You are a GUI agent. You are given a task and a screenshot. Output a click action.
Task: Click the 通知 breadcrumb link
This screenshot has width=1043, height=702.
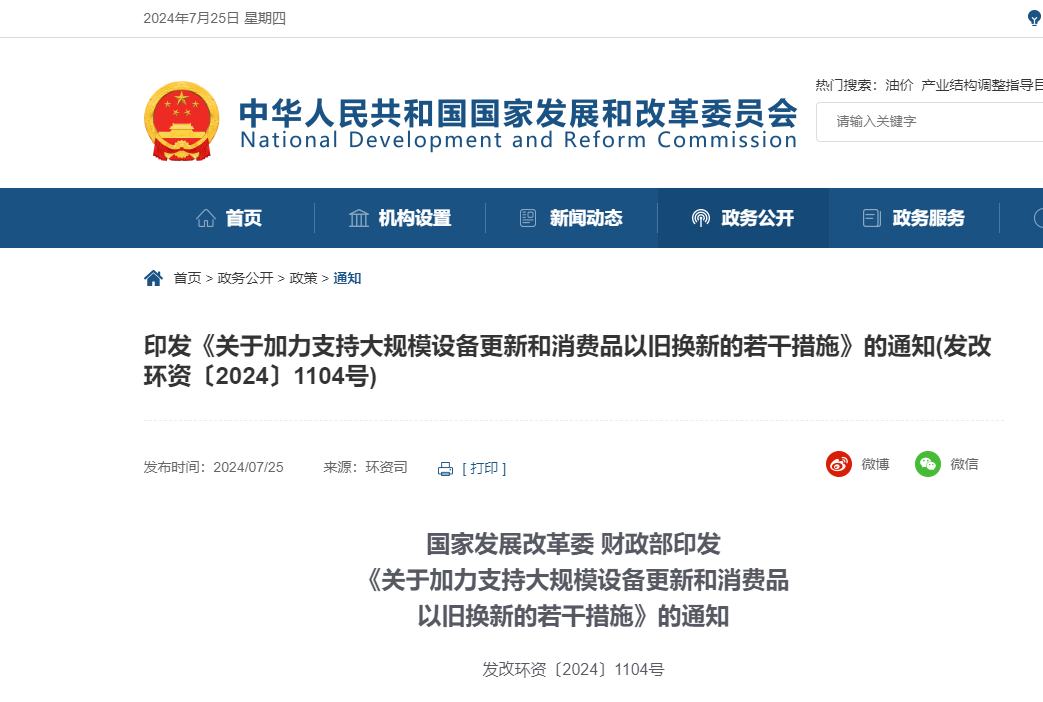click(x=347, y=278)
